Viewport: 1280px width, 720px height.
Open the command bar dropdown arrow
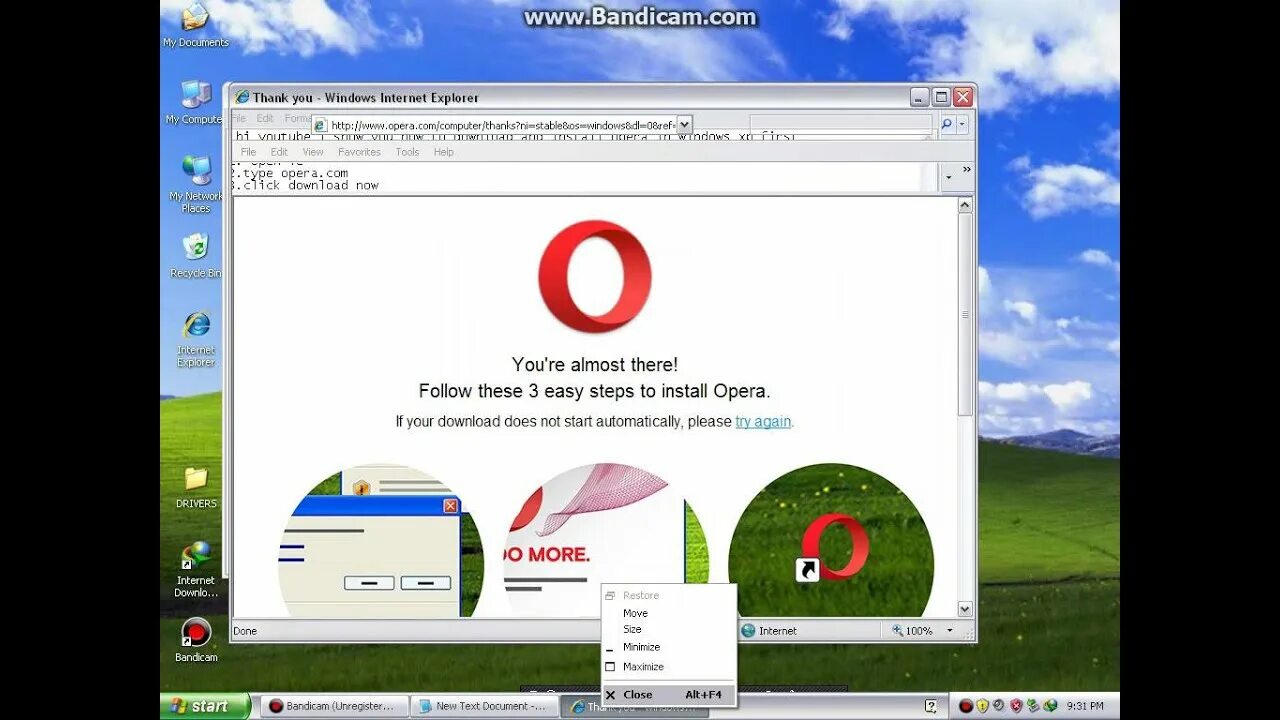(x=948, y=178)
